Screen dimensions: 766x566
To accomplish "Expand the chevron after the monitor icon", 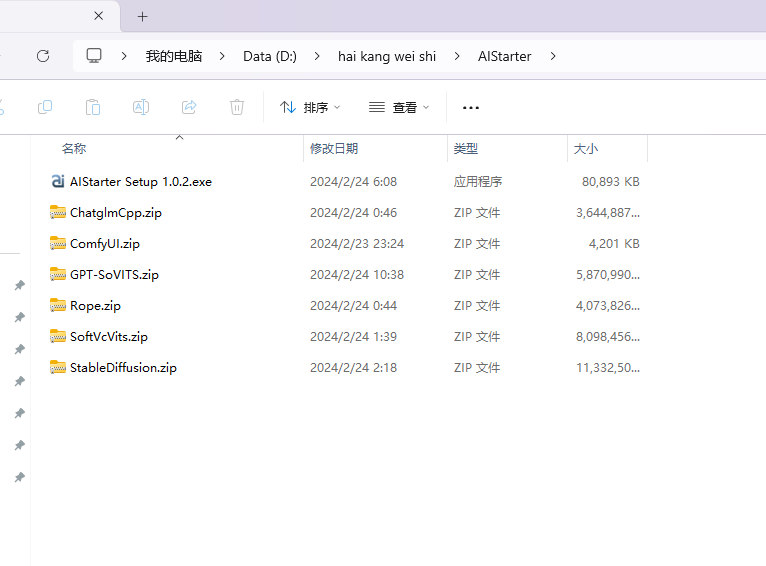I will (124, 56).
